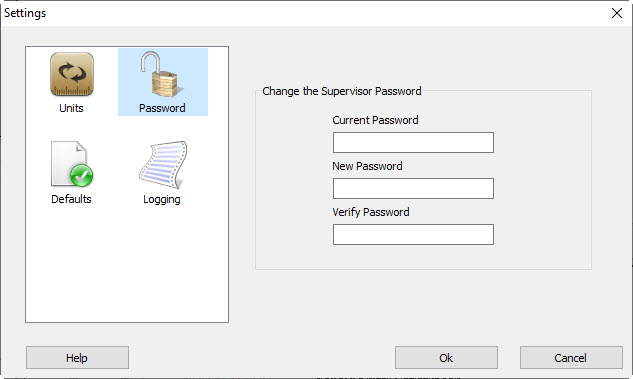Click the Verify Password label text
This screenshot has height=379, width=633.
click(x=371, y=212)
